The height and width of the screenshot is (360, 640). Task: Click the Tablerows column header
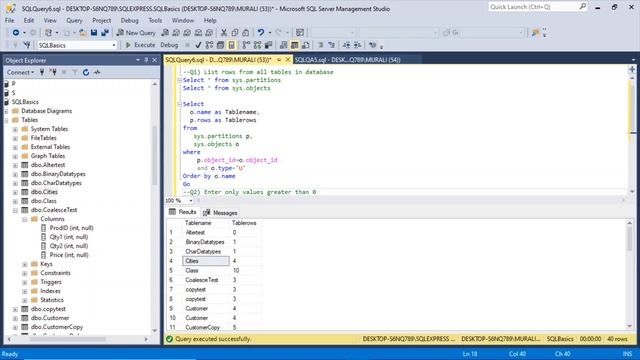click(x=244, y=223)
